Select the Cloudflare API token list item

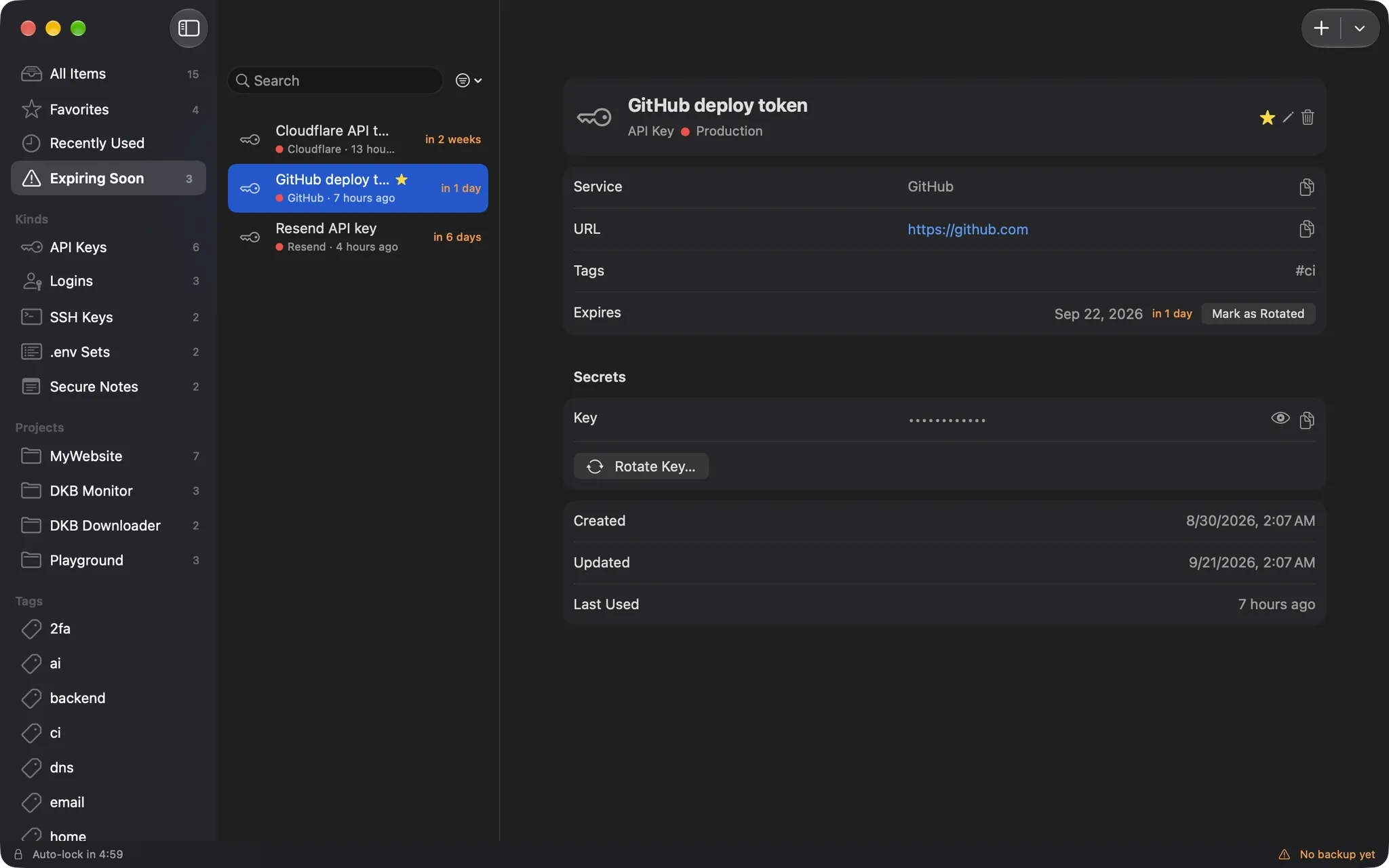click(358, 140)
